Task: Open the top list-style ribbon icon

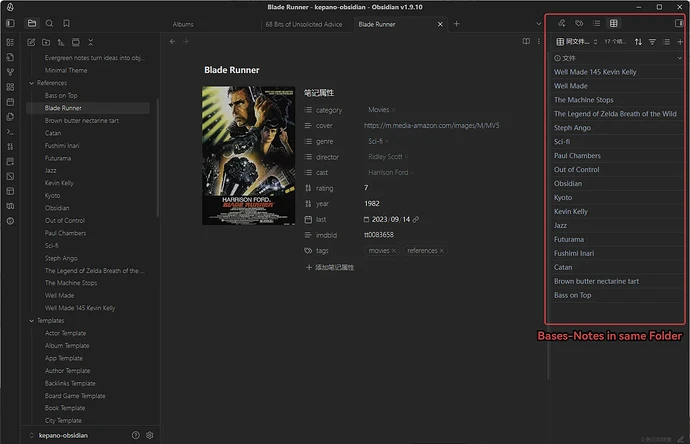Action: tap(10, 42)
